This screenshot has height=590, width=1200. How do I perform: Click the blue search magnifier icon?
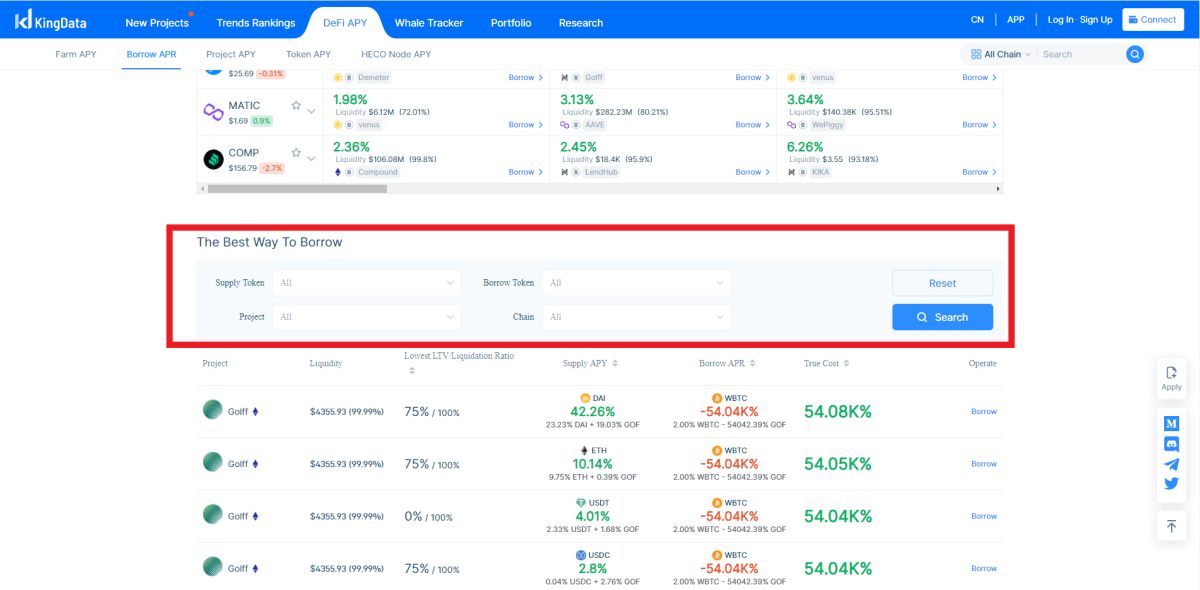(x=1135, y=54)
